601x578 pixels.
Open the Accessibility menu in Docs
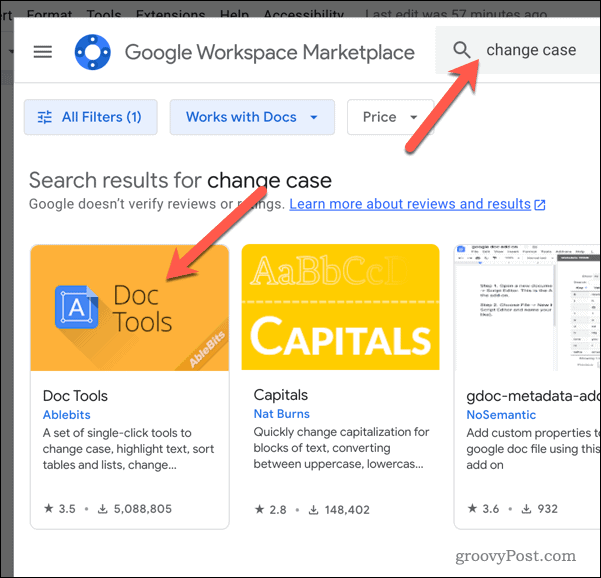click(304, 15)
